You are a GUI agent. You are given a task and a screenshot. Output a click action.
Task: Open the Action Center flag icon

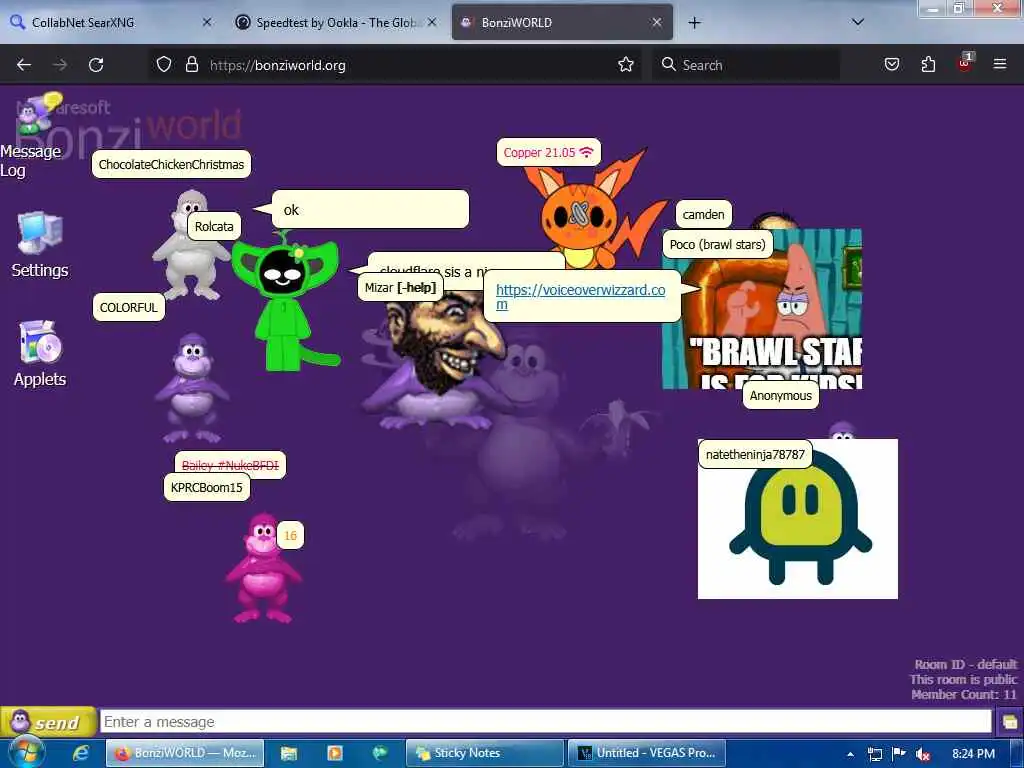(899, 754)
